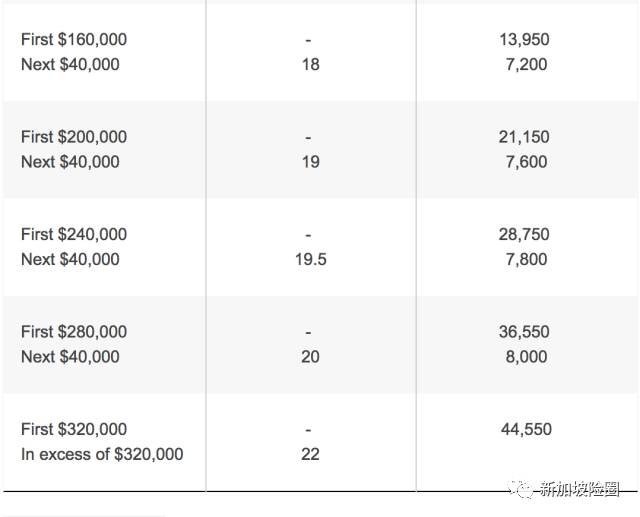Click the WeChat logo in the watermark
This screenshot has width=640, height=517.
[523, 489]
